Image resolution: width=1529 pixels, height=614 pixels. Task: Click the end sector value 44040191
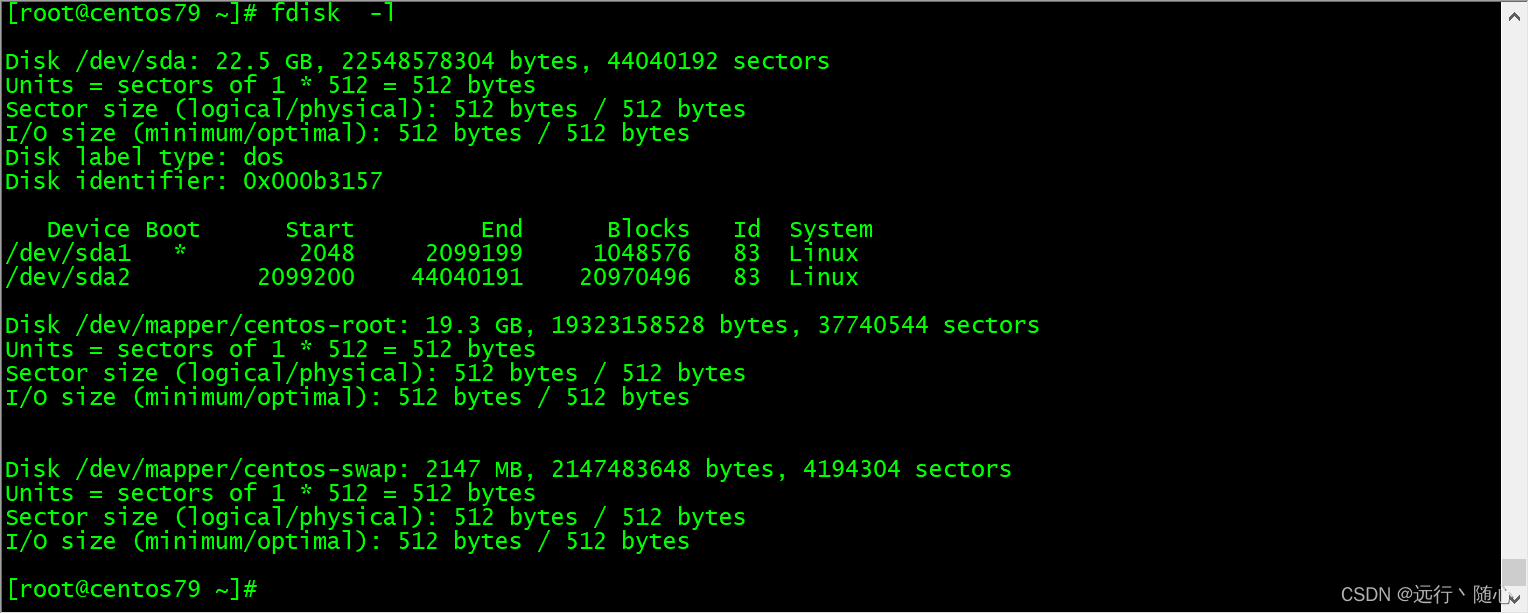click(x=467, y=278)
